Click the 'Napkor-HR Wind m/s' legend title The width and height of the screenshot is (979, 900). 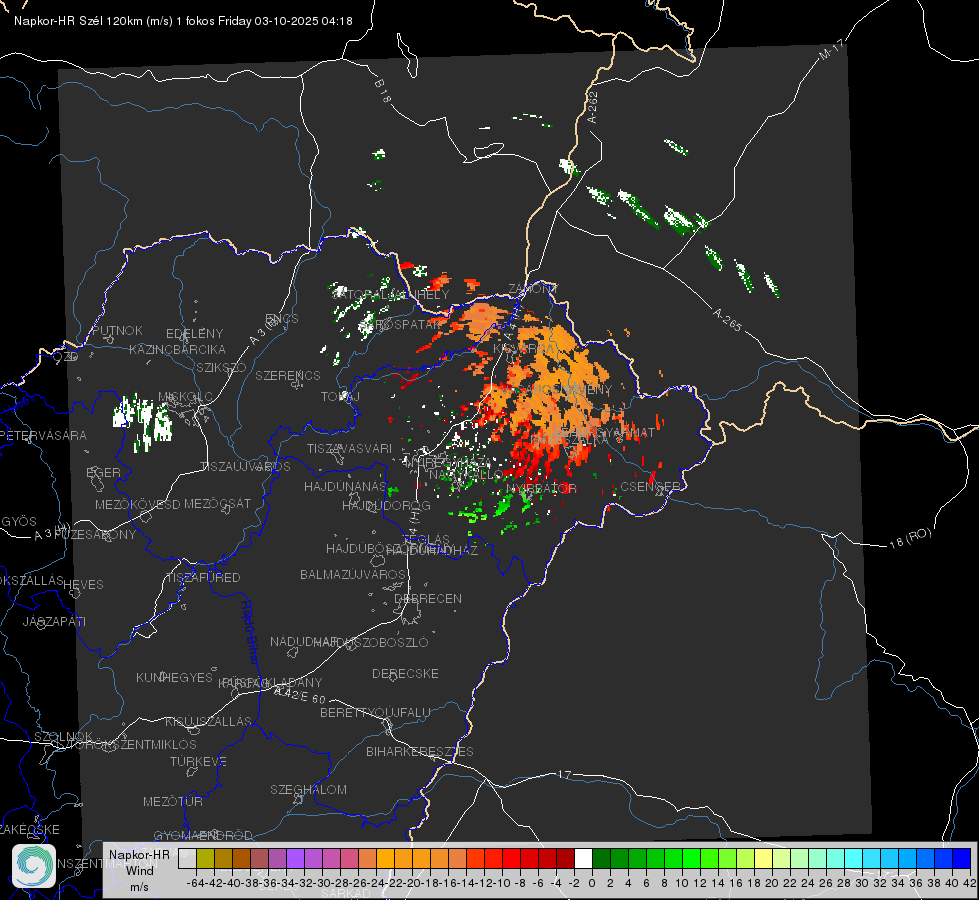139,870
